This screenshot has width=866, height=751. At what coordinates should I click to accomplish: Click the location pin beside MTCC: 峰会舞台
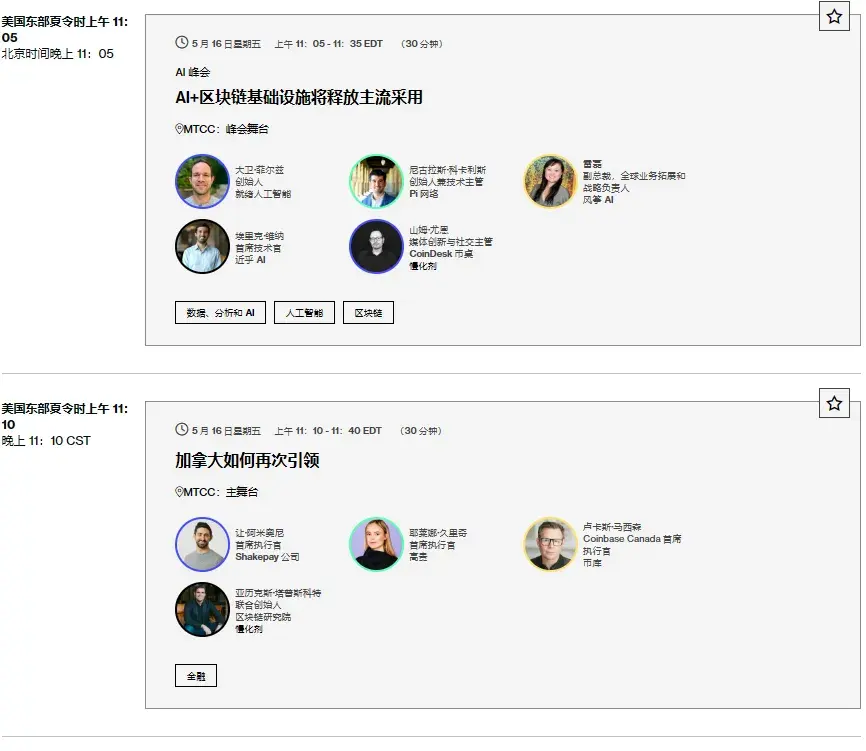click(179, 129)
